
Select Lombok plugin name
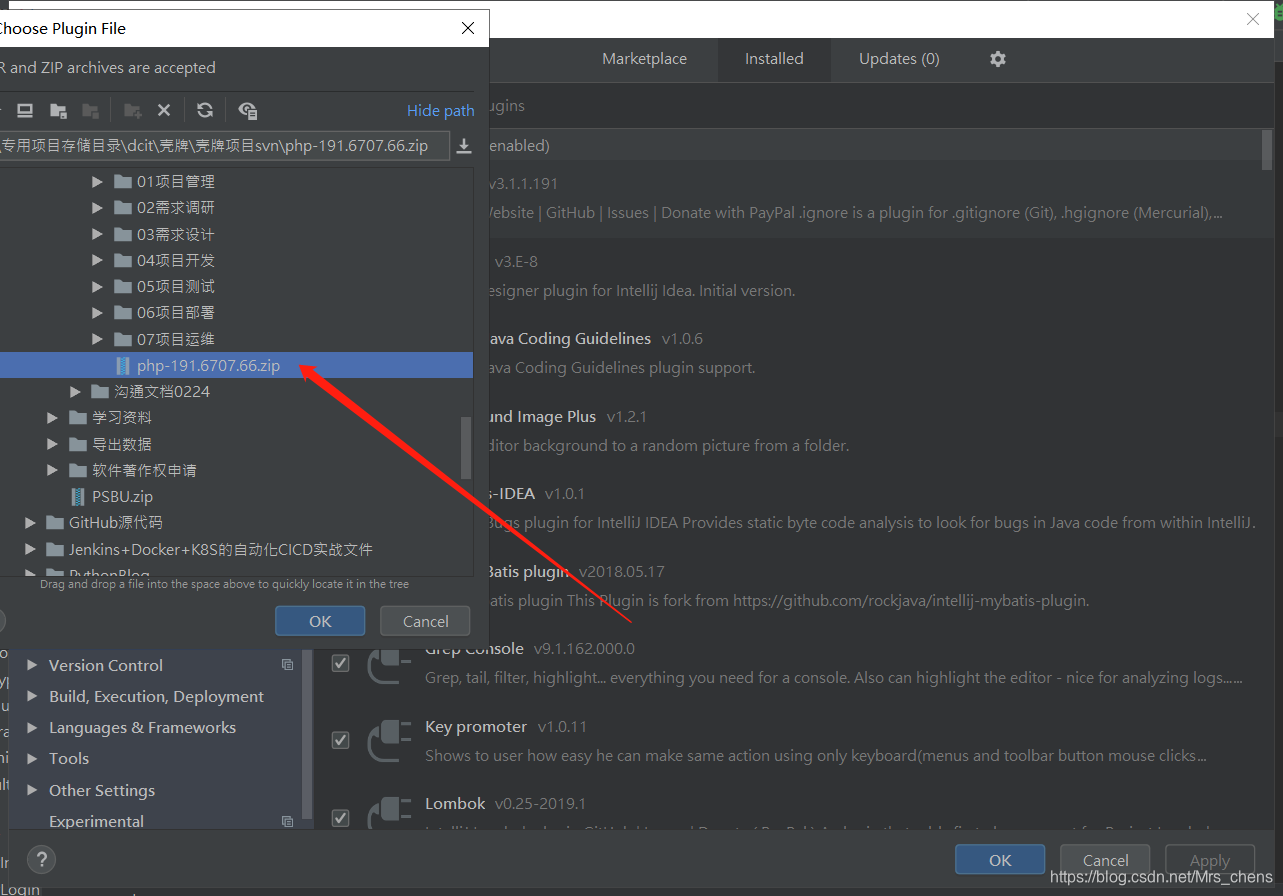[x=455, y=803]
